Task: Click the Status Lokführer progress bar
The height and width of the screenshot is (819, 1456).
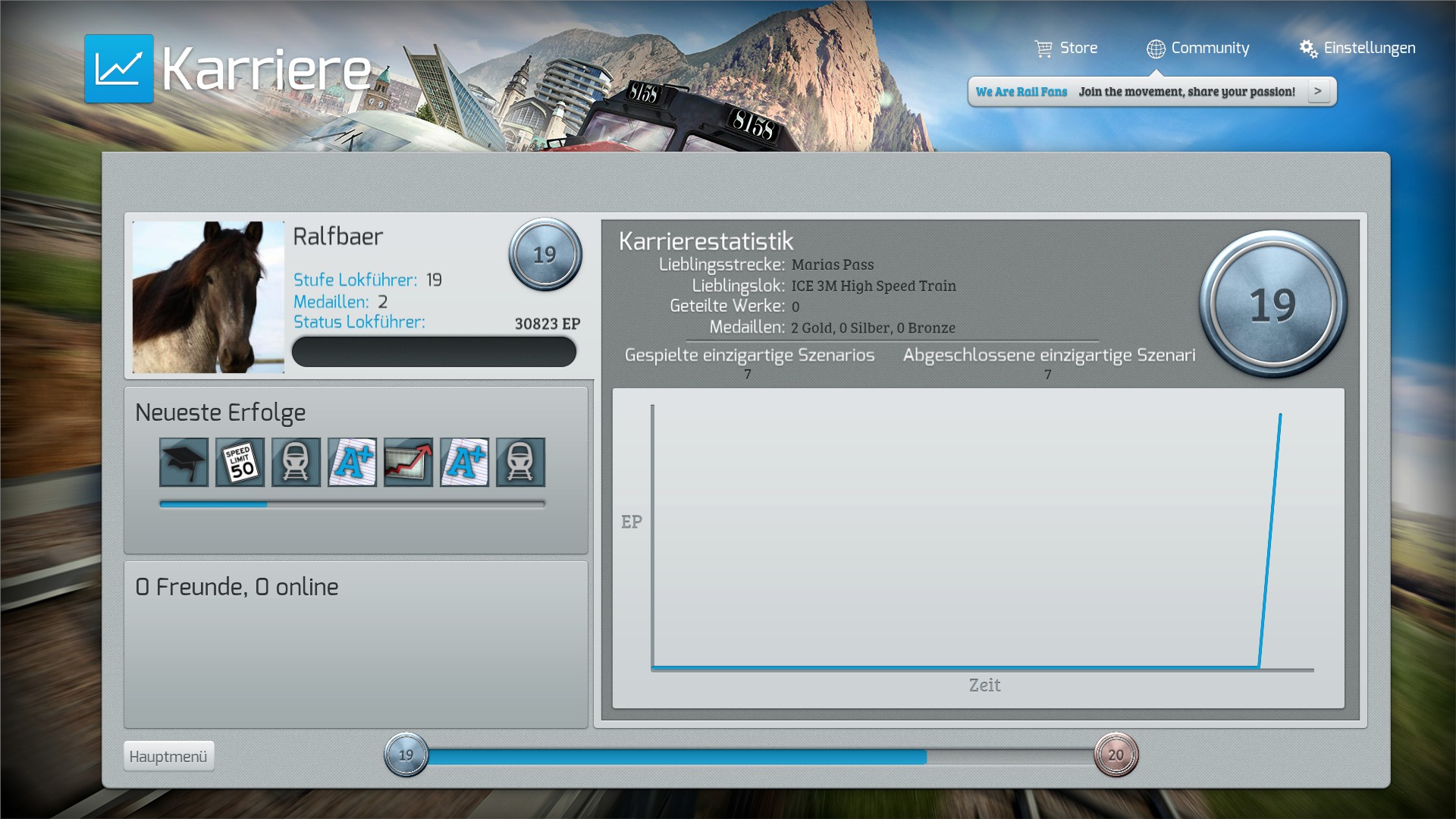Action: click(434, 352)
